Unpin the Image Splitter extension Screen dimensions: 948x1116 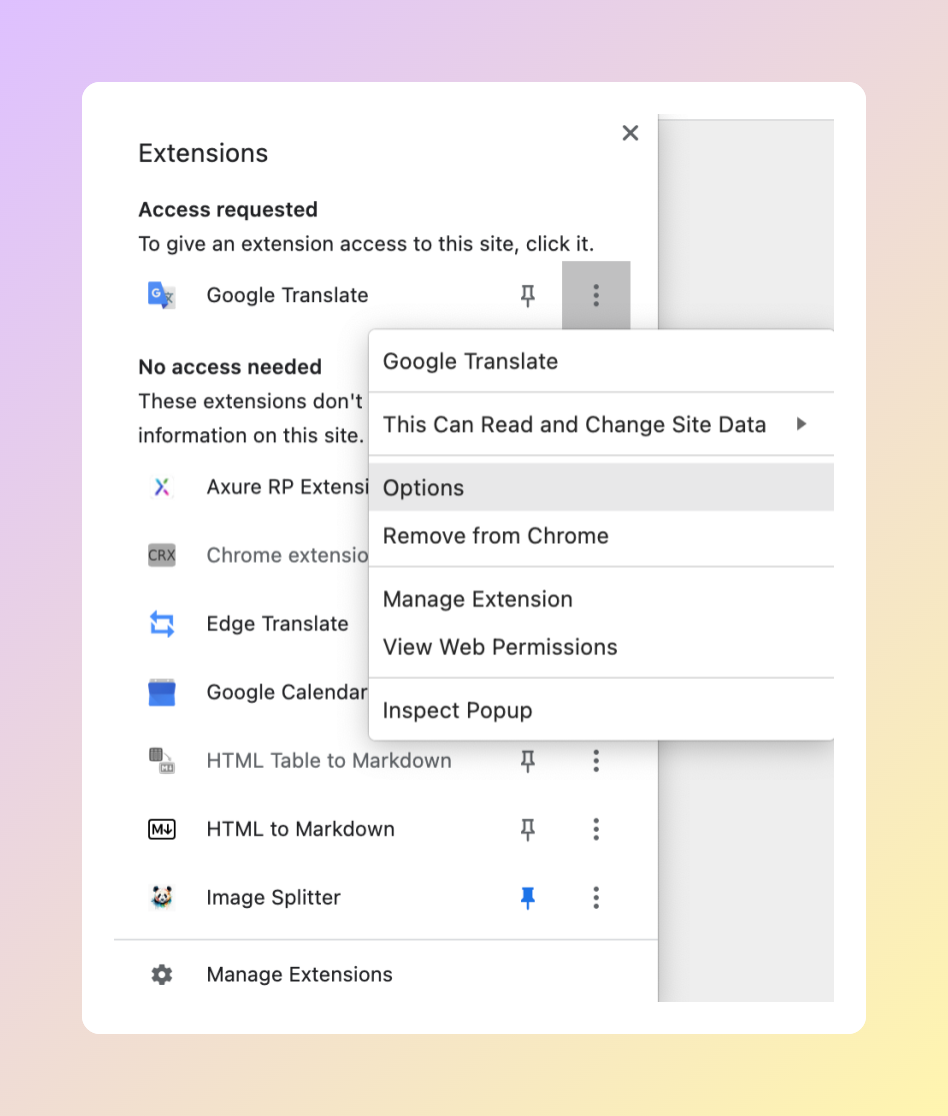527,897
